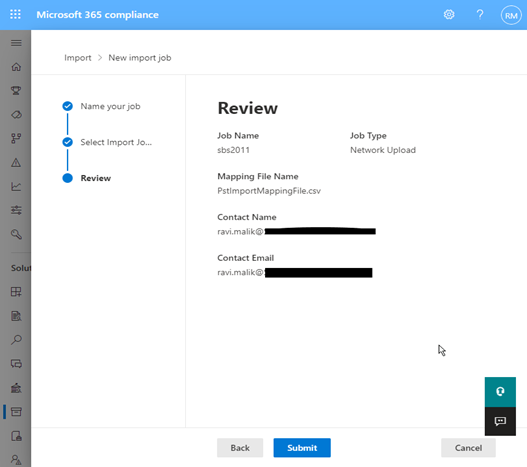Open the app launcher waffle icon
Image resolution: width=527 pixels, height=467 pixels.
click(15, 14)
